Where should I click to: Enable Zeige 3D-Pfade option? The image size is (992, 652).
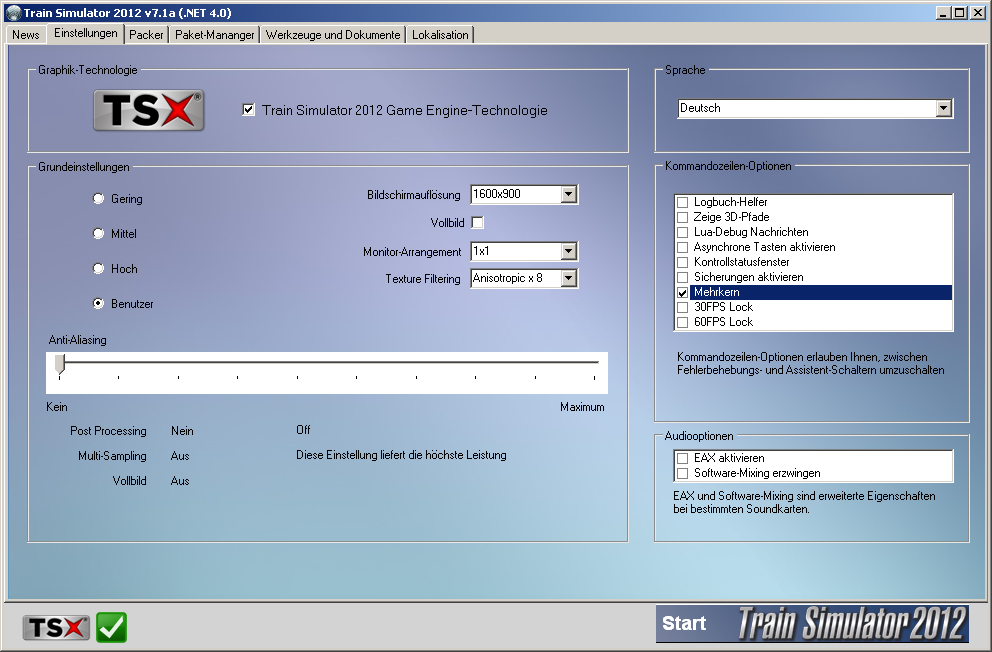pos(683,217)
